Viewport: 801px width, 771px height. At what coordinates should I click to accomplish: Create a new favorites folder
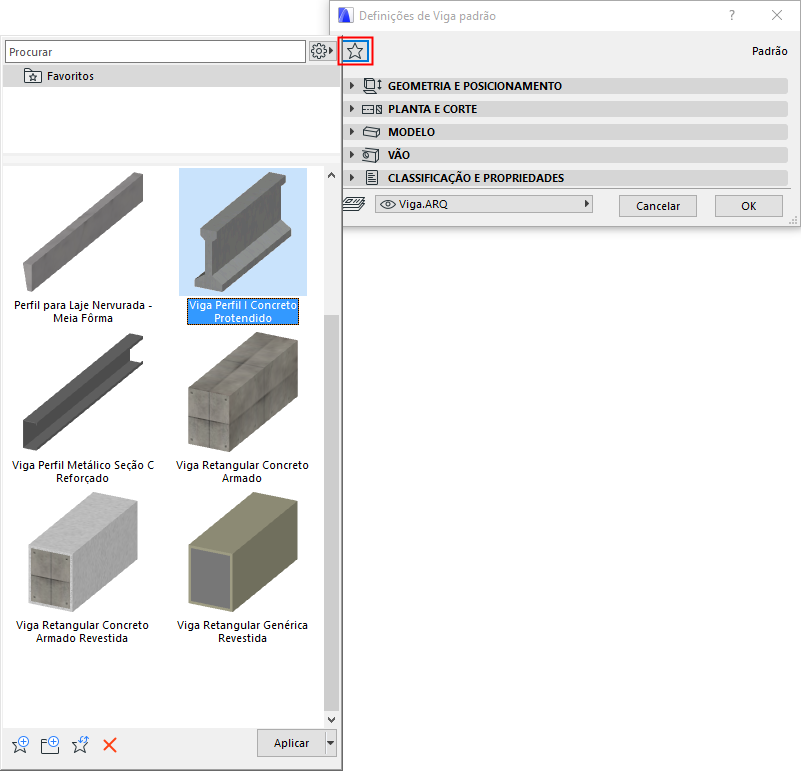[x=50, y=744]
